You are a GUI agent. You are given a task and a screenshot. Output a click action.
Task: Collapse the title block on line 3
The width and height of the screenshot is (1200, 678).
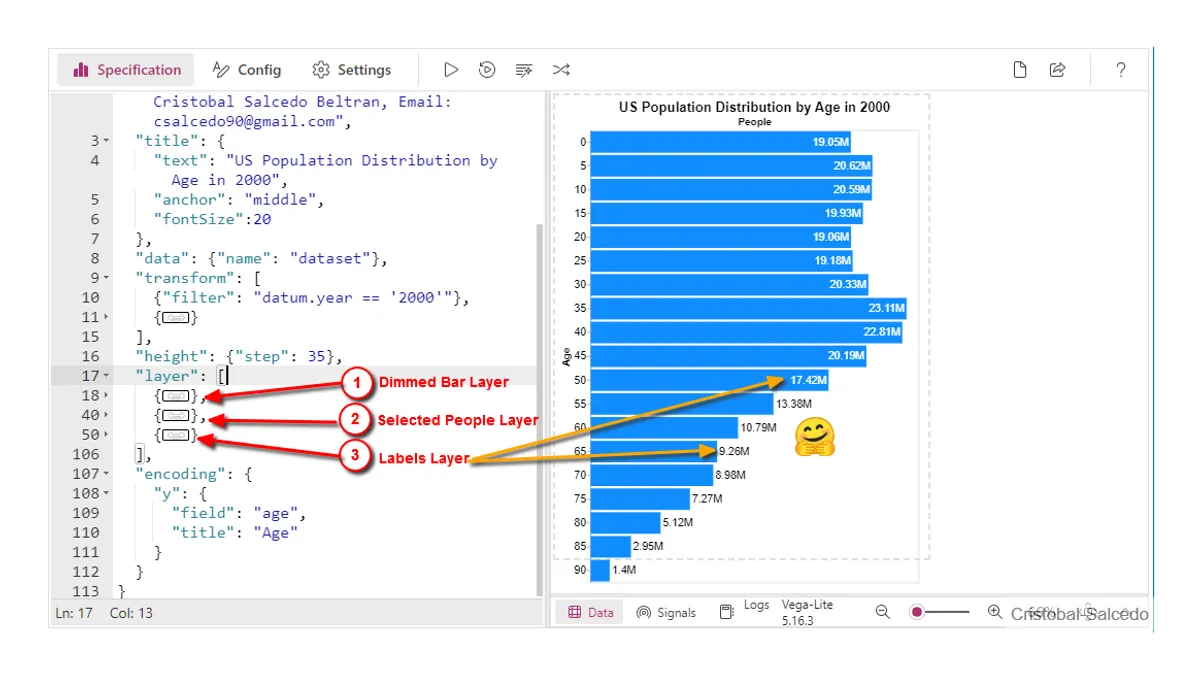click(x=104, y=140)
